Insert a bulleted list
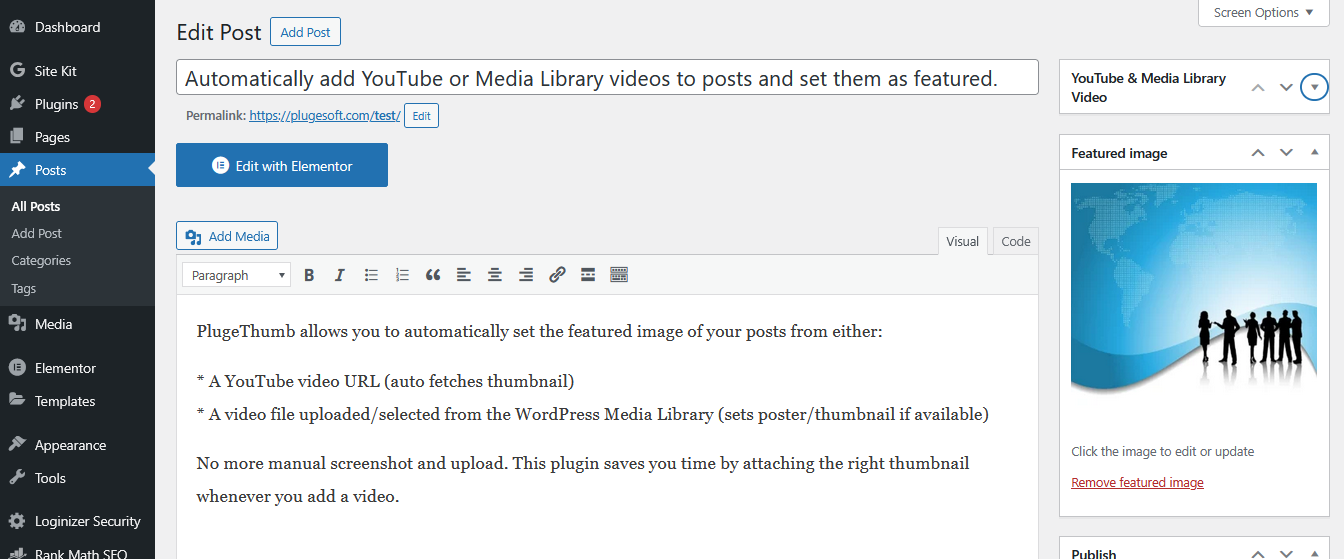This screenshot has width=1344, height=559. (x=371, y=275)
